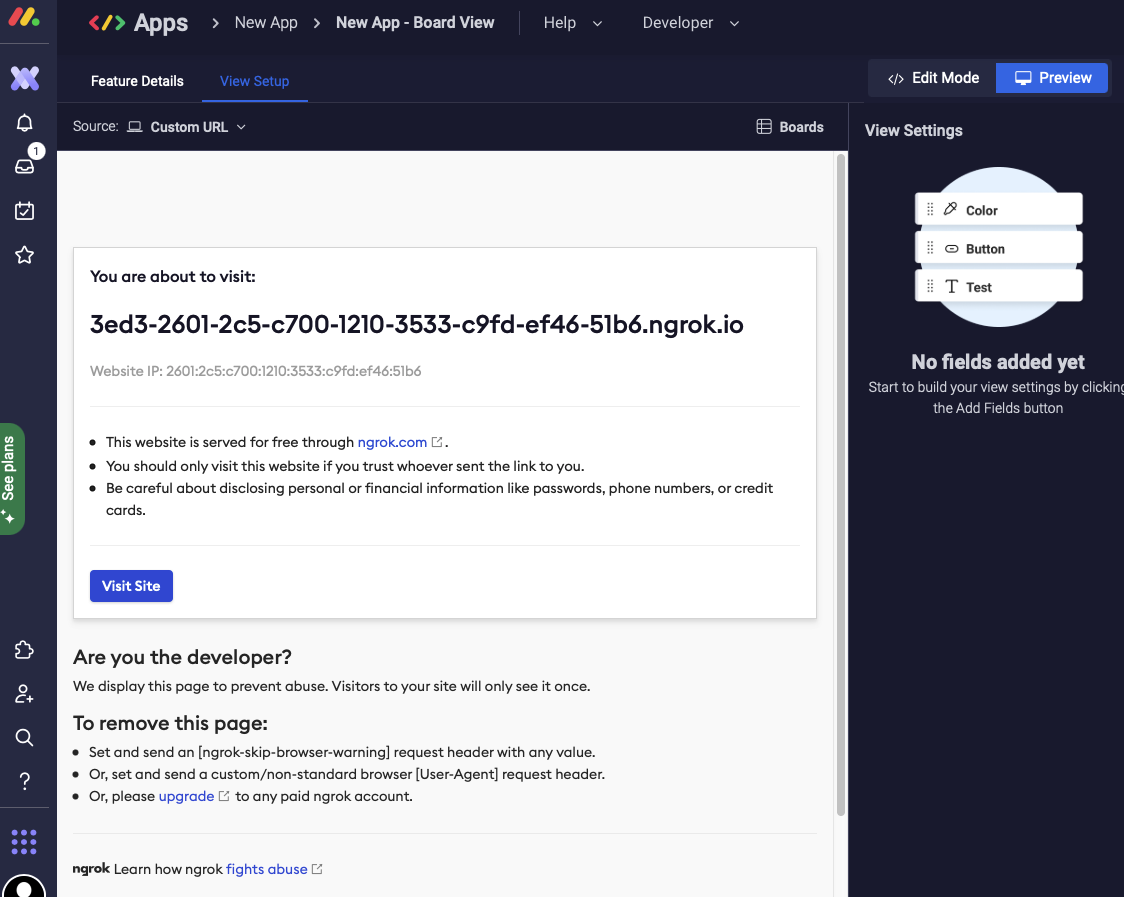This screenshot has height=897, width=1124.
Task: Click the See plans side button
Action: click(12, 479)
